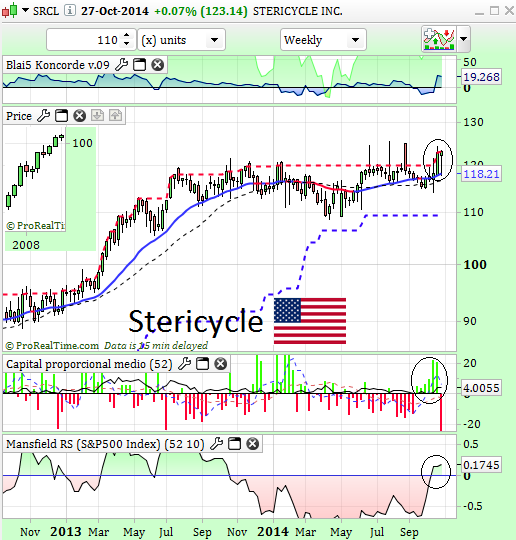Close Capital proporcional medio indicator
The height and width of the screenshot is (540, 516).
click(x=221, y=363)
